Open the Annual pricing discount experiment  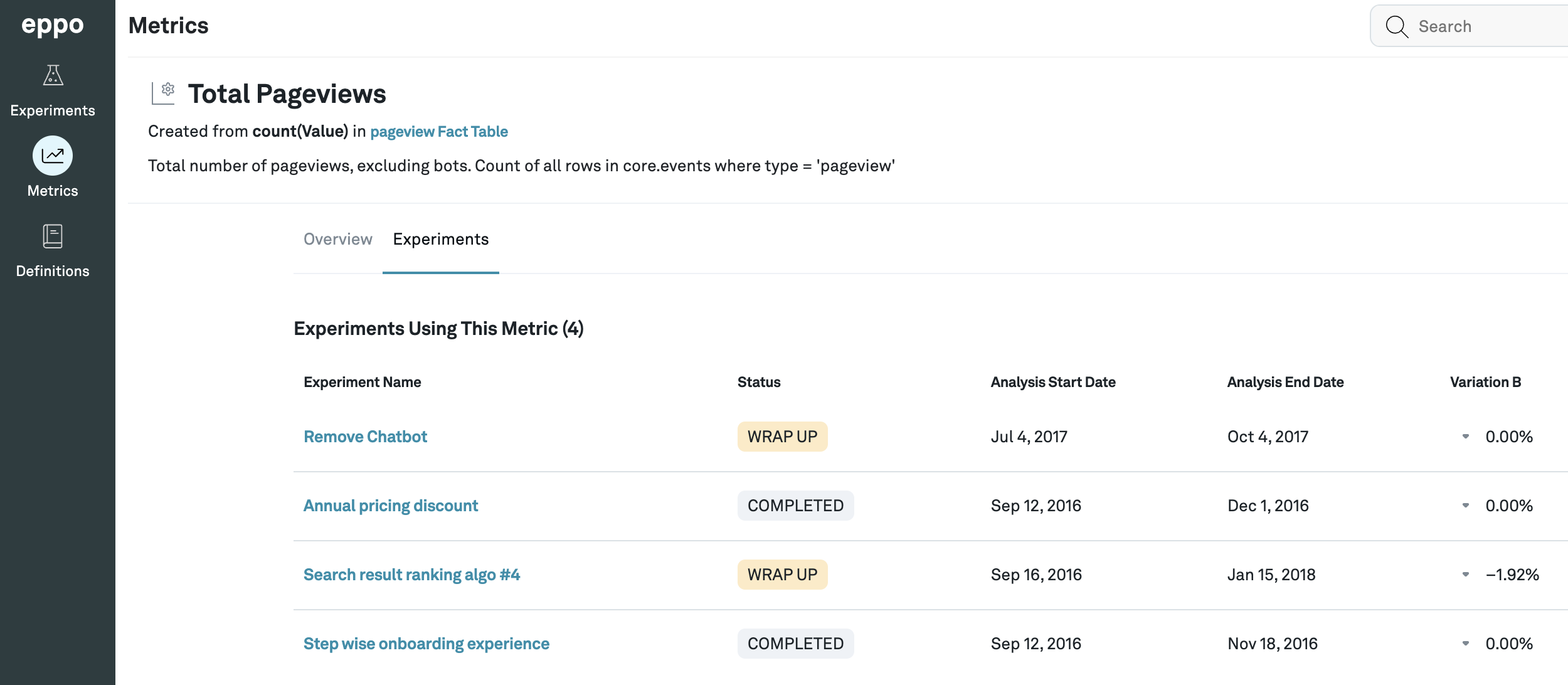tap(390, 506)
